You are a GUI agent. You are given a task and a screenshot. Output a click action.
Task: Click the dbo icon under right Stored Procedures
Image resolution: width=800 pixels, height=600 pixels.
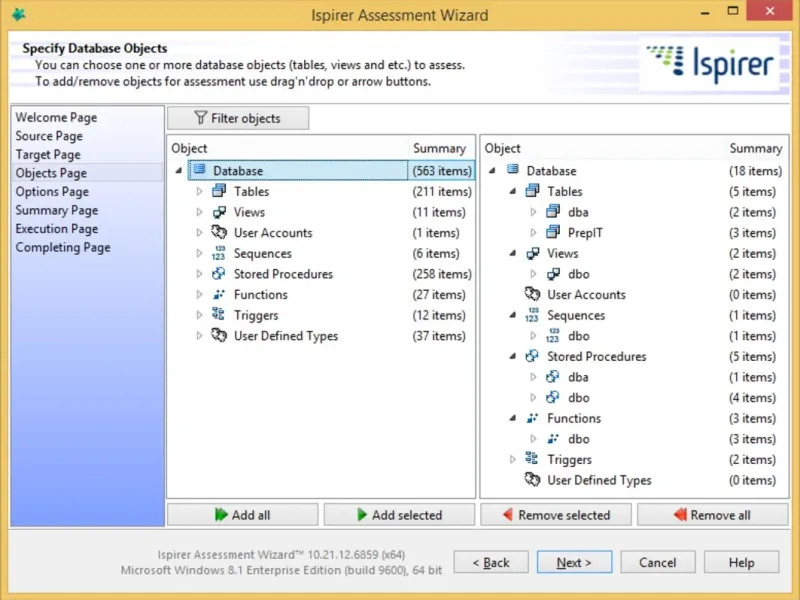click(553, 397)
